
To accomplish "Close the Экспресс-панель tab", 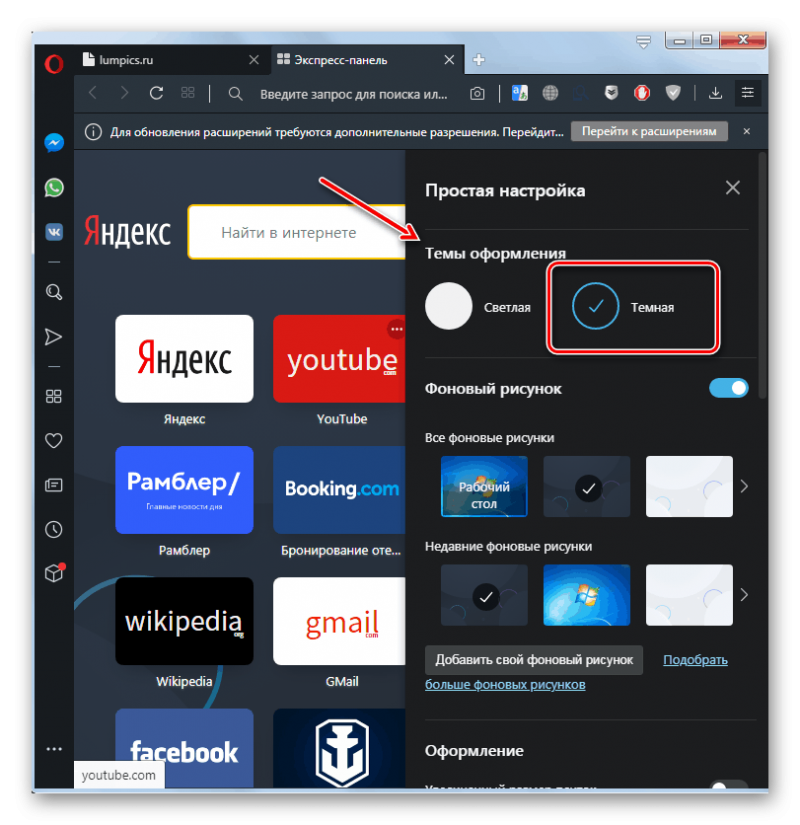I will [449, 60].
